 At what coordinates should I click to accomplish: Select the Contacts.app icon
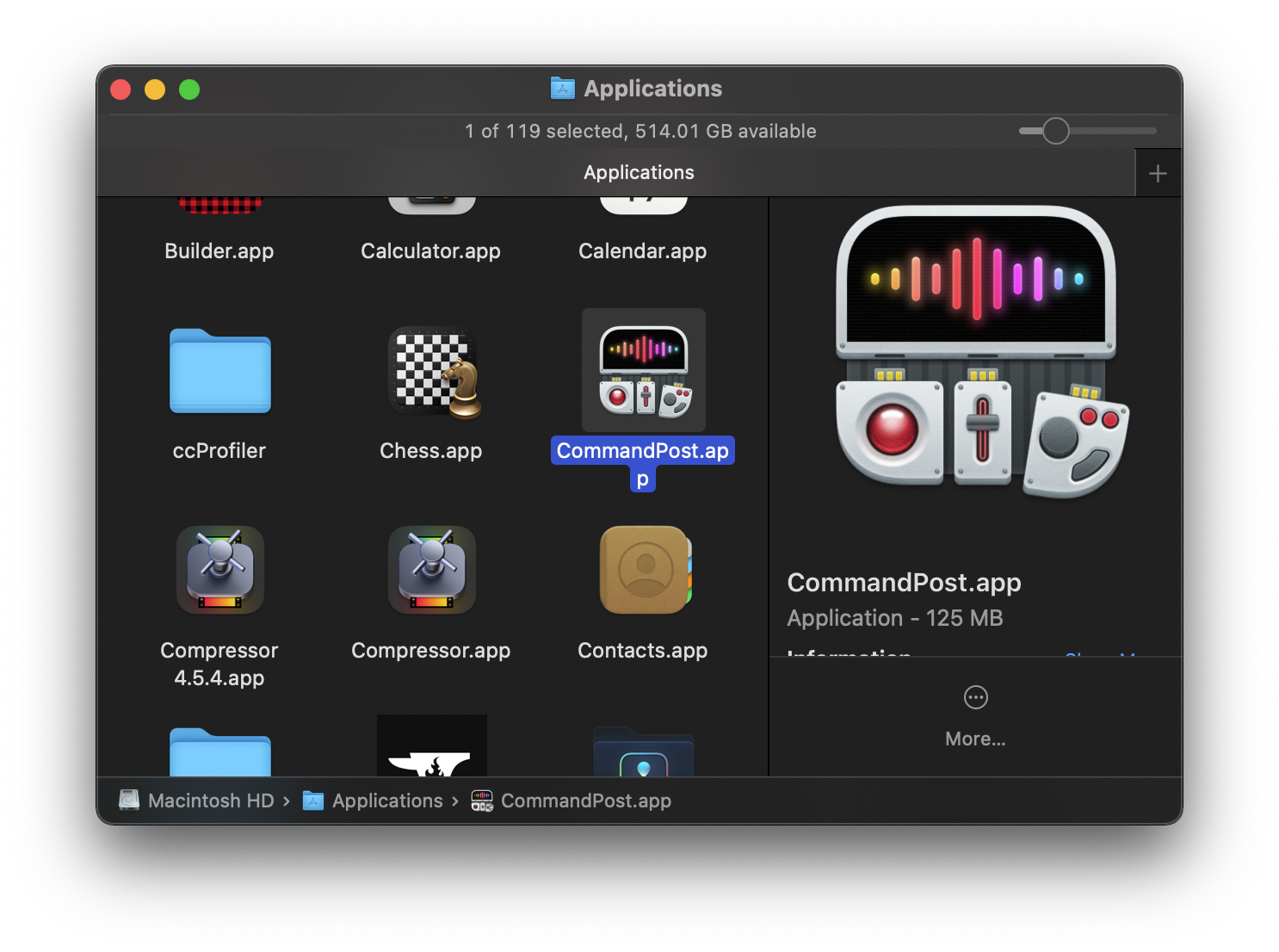pyautogui.click(x=646, y=569)
